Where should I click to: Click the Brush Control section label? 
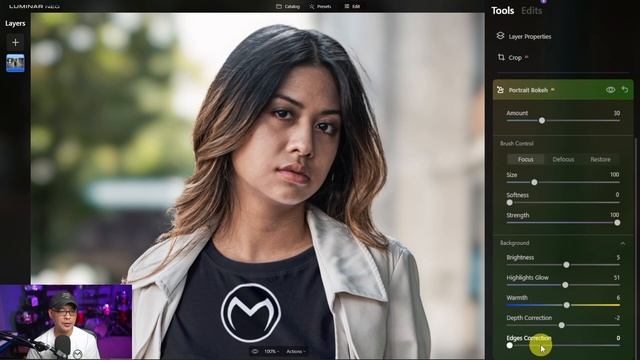click(x=517, y=144)
